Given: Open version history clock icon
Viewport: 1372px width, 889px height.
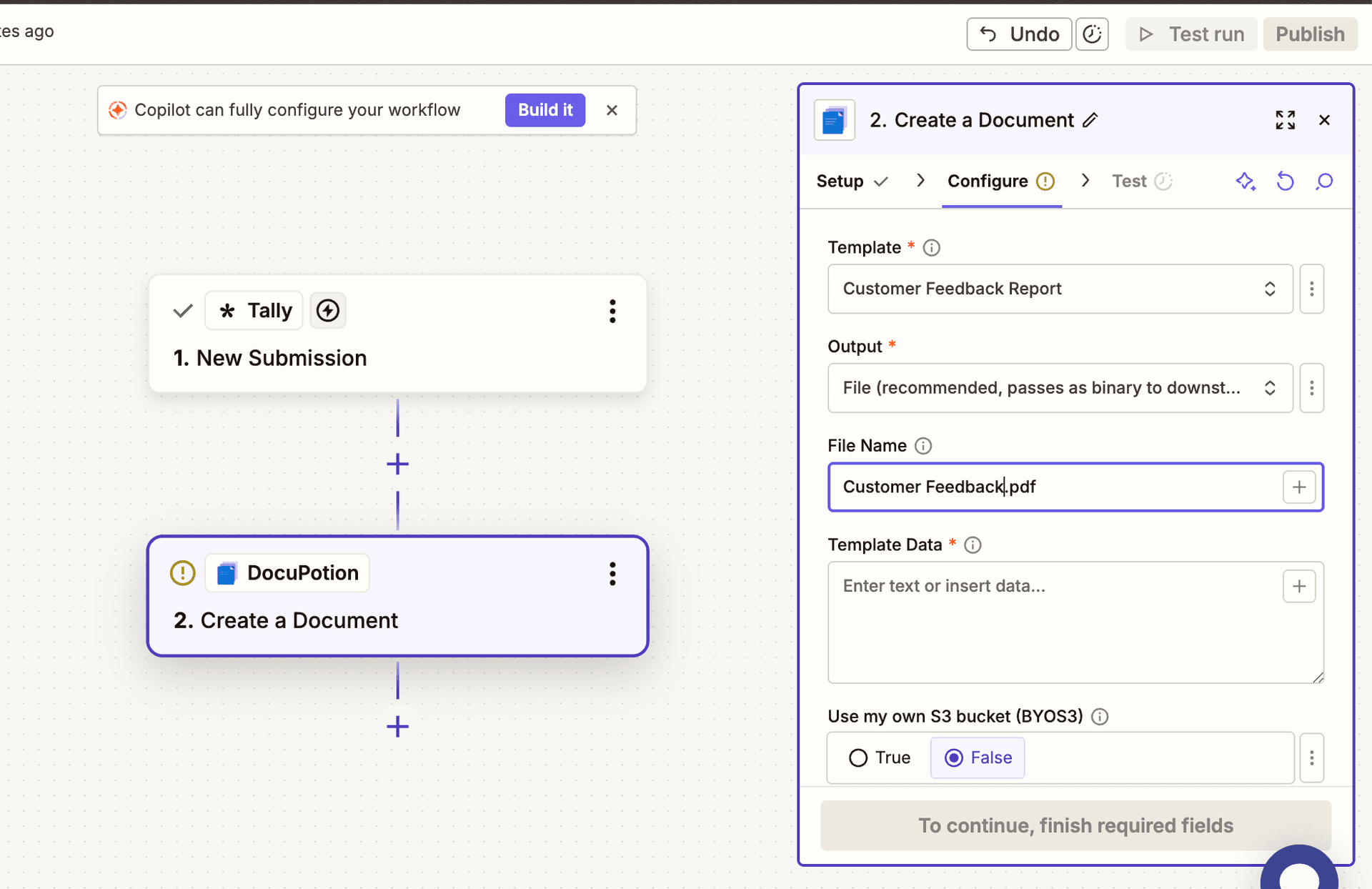Looking at the screenshot, I should click(x=1092, y=34).
